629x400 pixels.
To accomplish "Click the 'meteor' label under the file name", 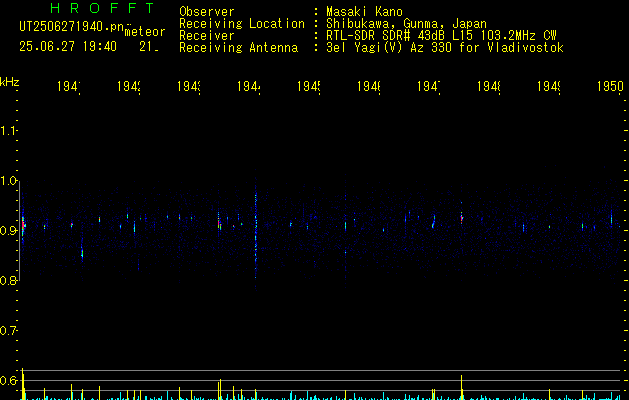I will pos(145,32).
